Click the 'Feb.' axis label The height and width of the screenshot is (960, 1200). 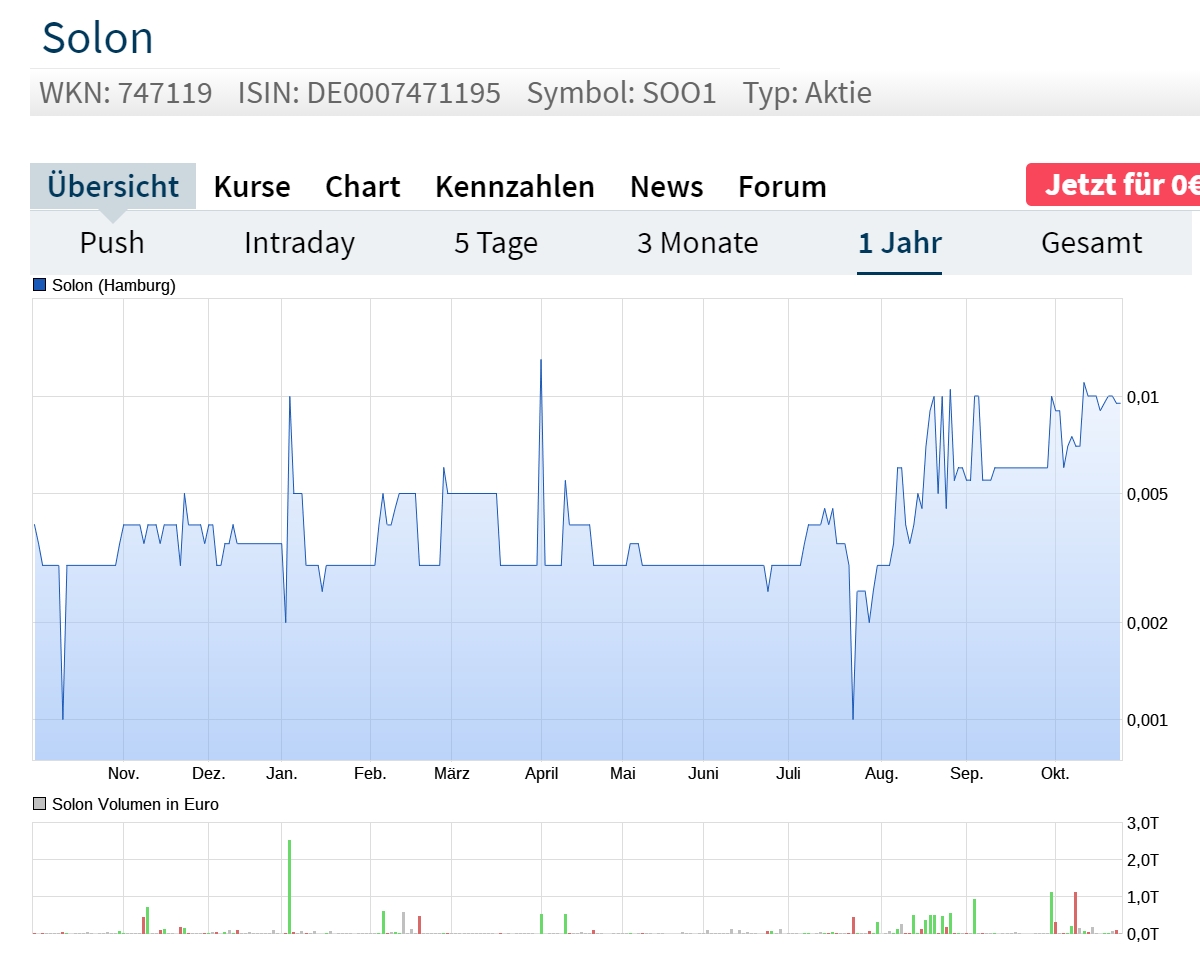[370, 774]
